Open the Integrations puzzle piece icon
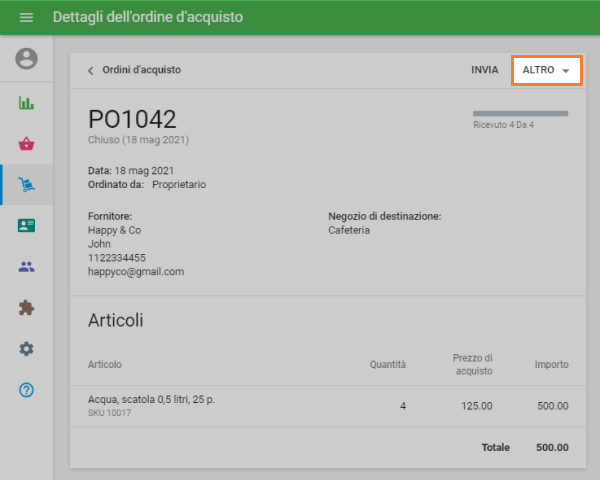Image resolution: width=600 pixels, height=480 pixels. (26, 308)
